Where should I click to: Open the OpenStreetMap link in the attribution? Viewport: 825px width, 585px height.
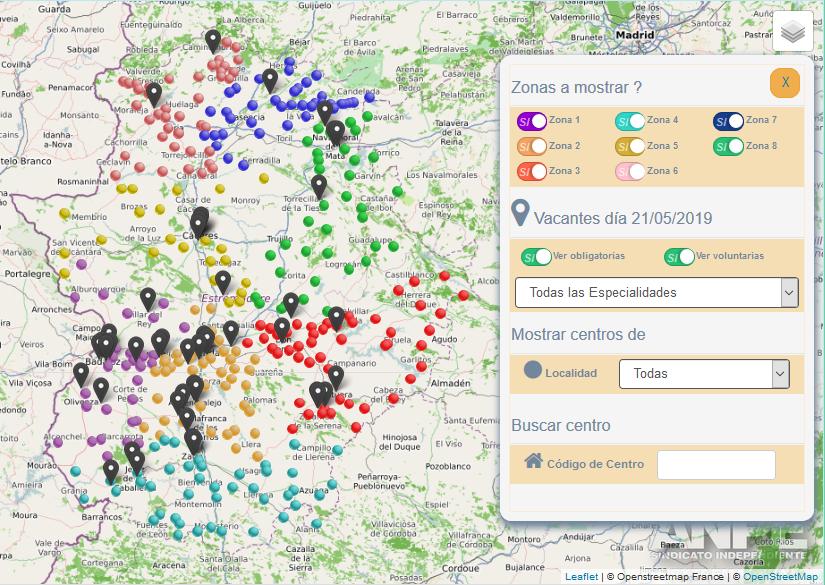click(780, 577)
